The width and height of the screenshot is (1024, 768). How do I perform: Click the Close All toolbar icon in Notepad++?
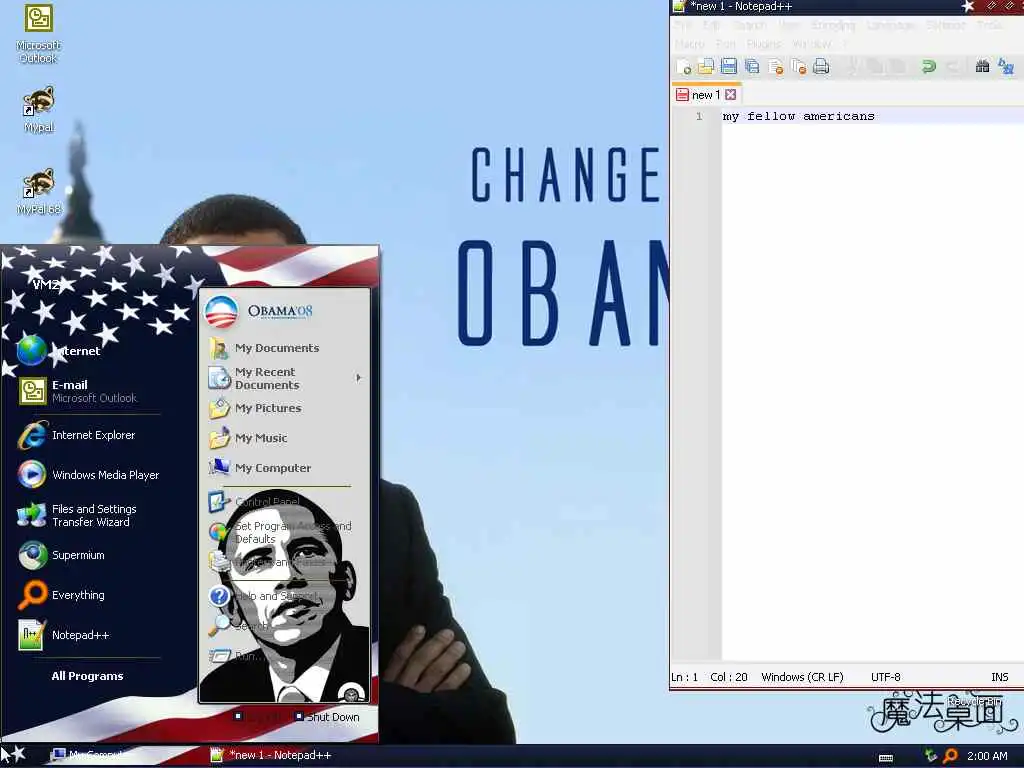point(798,66)
